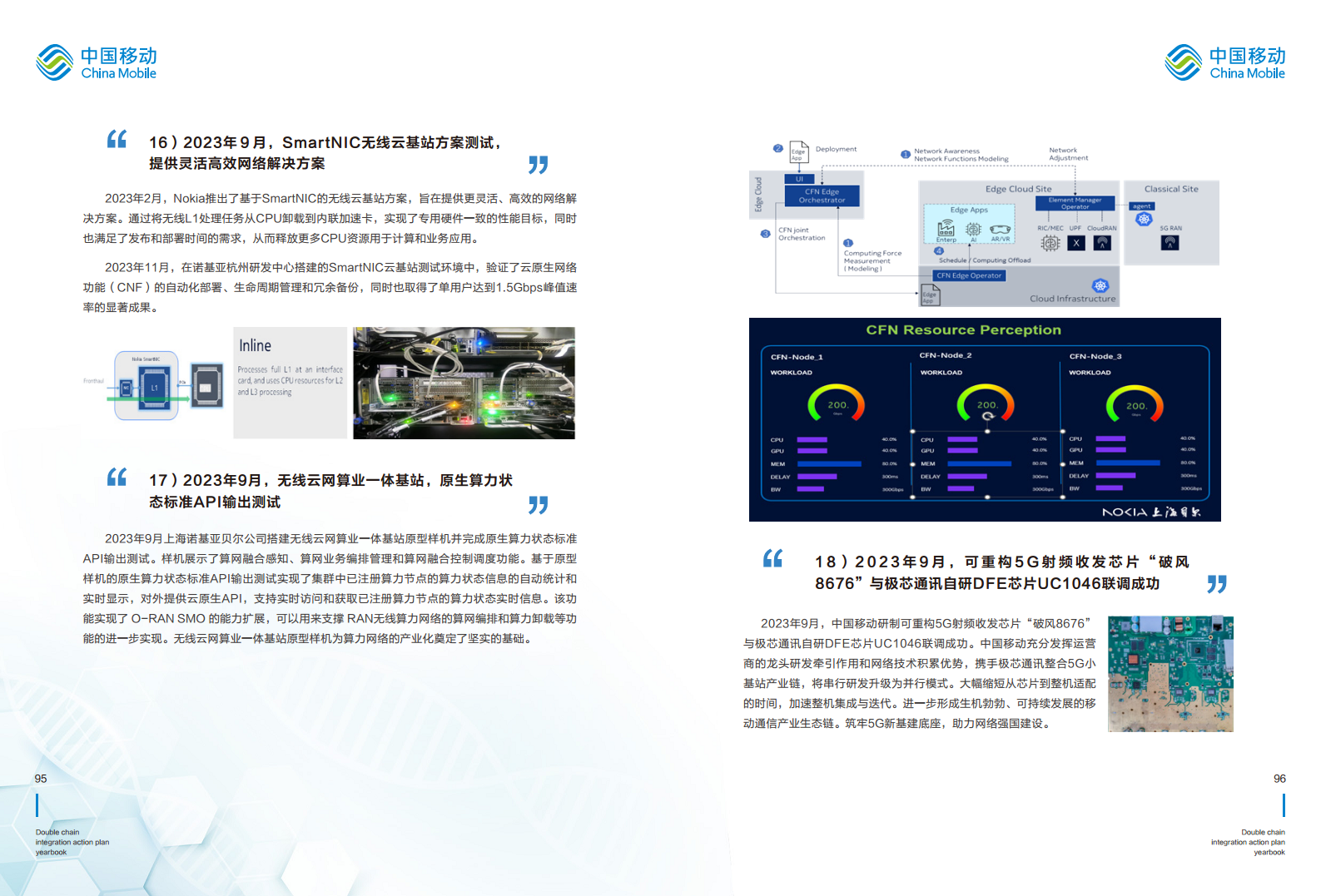Click the Edge App icon below CFN Edge Operator
Viewport: 1321px width, 896px height.
coord(930,295)
